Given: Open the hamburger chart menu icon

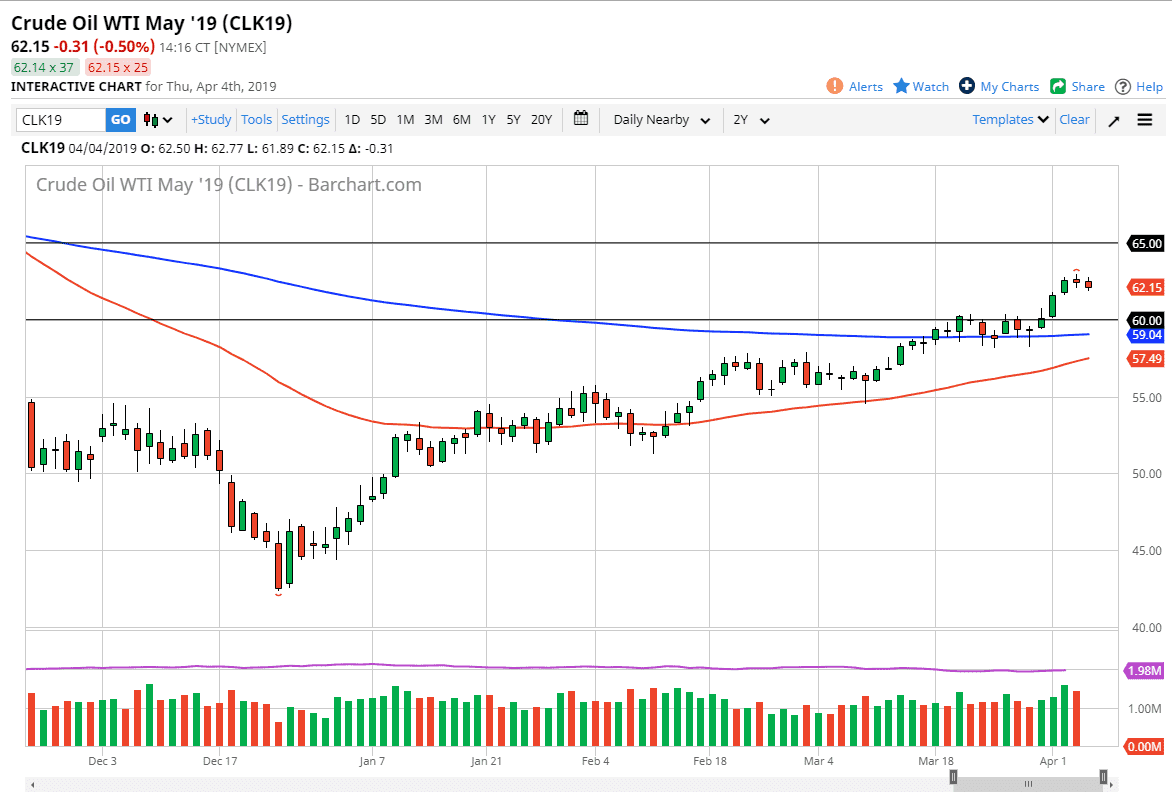Looking at the screenshot, I should point(1143,119).
